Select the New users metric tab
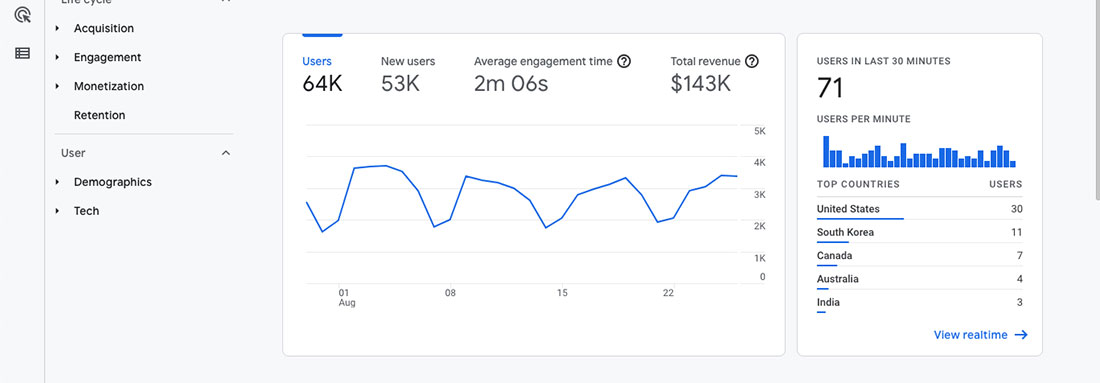Image resolution: width=1100 pixels, height=383 pixels. point(408,74)
